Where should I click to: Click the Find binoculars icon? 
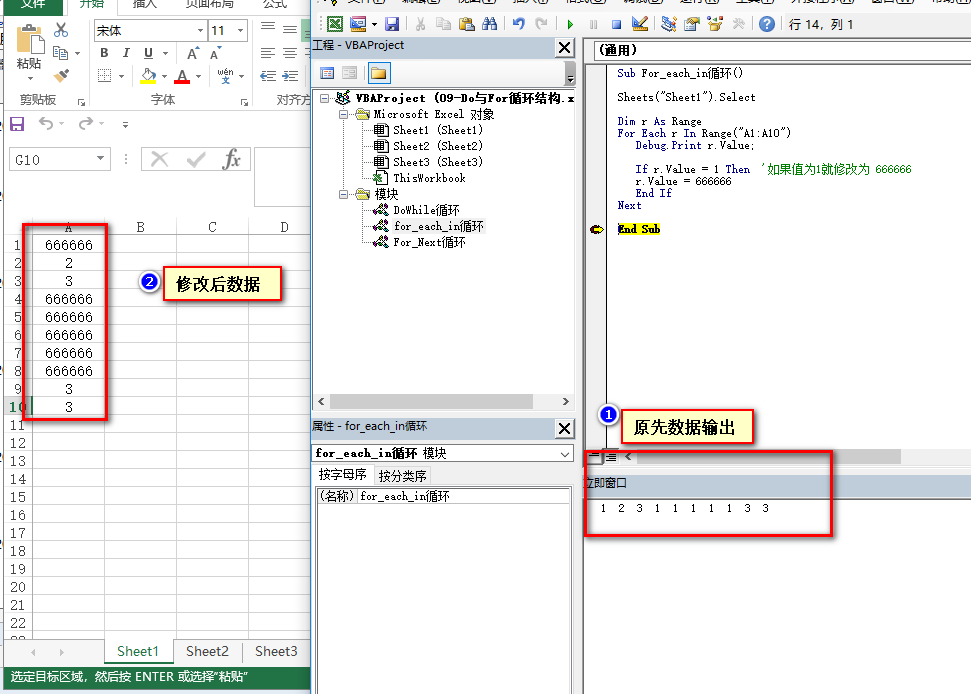(489, 23)
